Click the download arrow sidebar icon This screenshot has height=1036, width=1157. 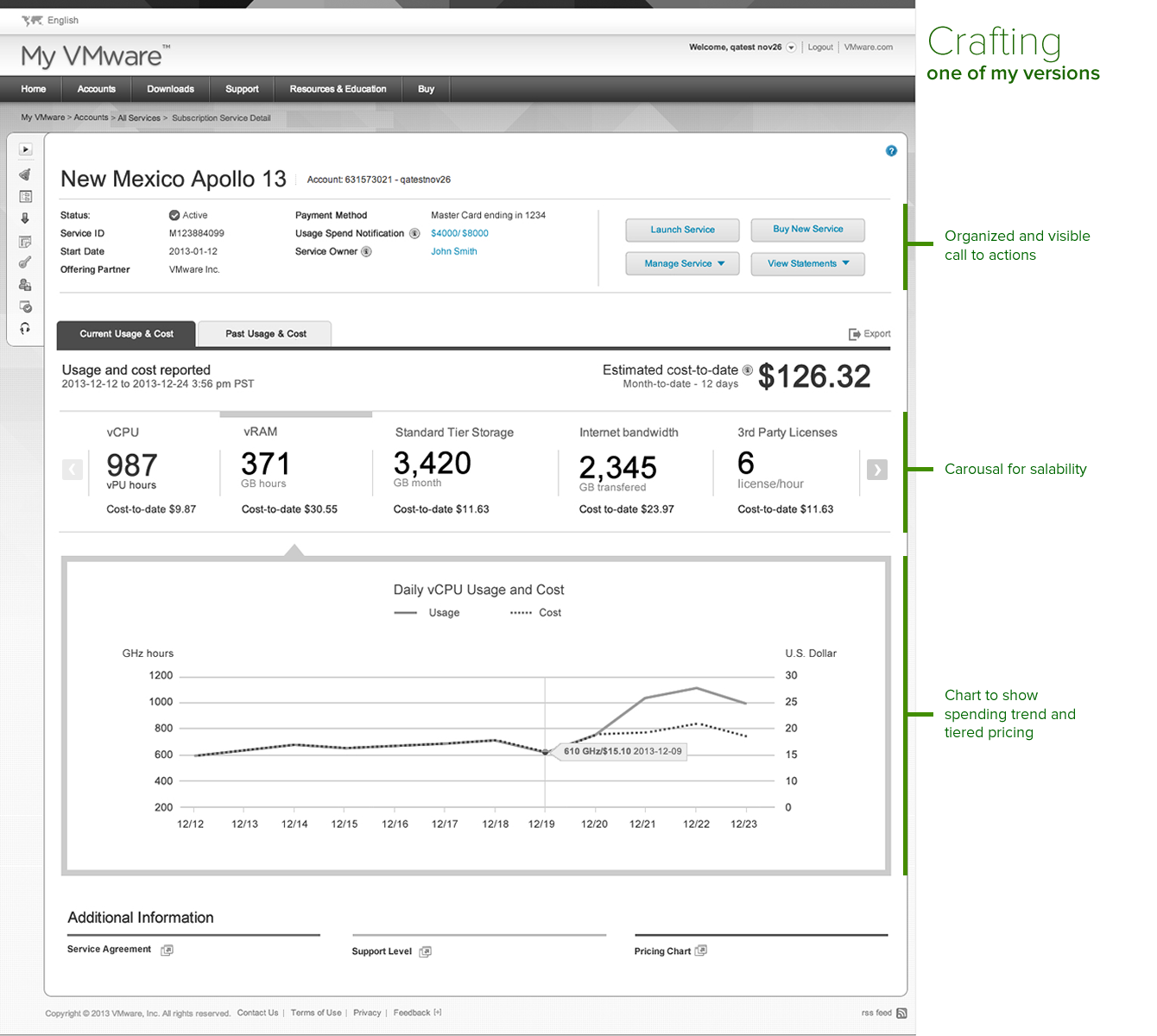tap(25, 218)
